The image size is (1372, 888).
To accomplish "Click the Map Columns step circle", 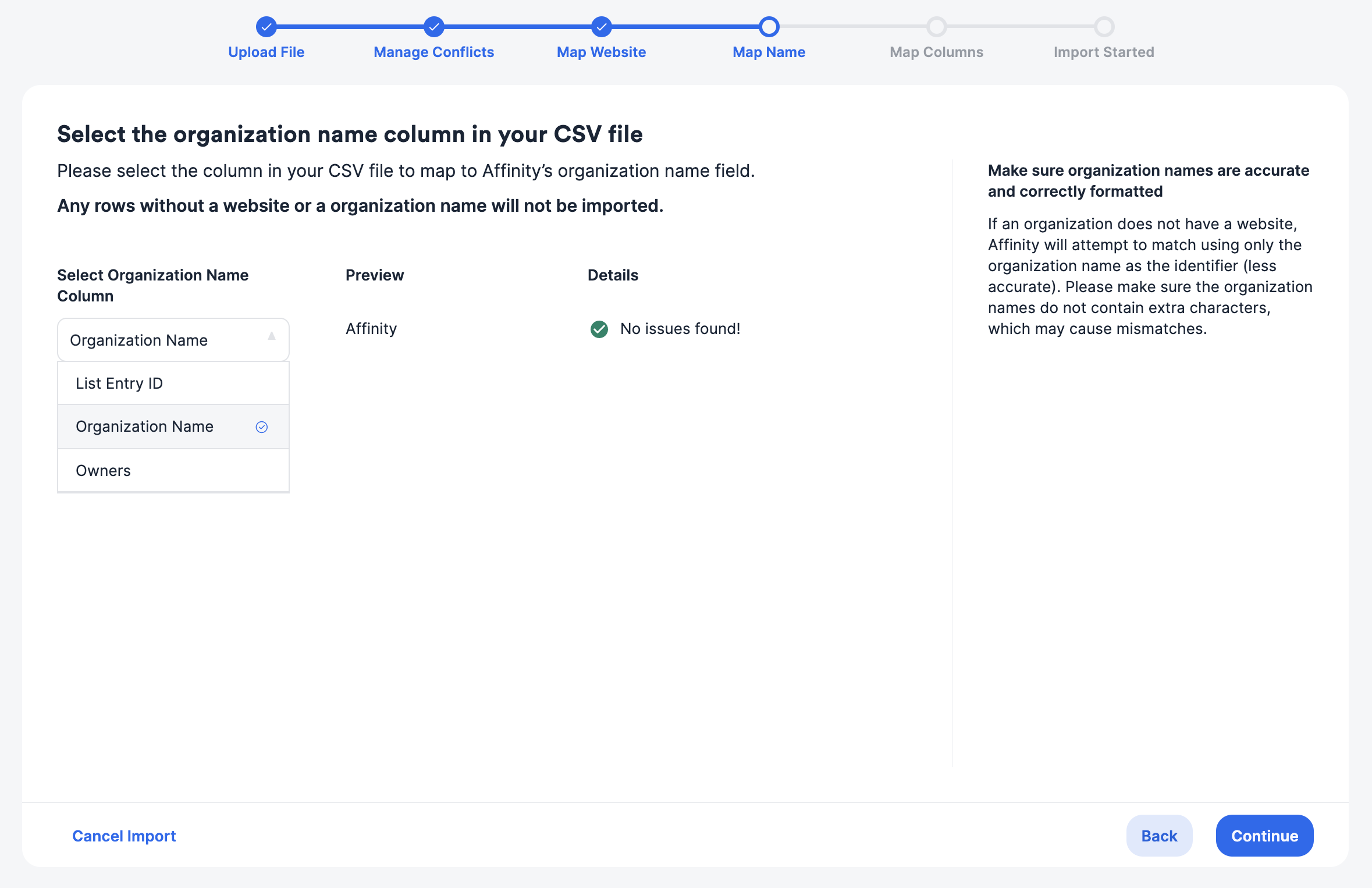I will (936, 27).
